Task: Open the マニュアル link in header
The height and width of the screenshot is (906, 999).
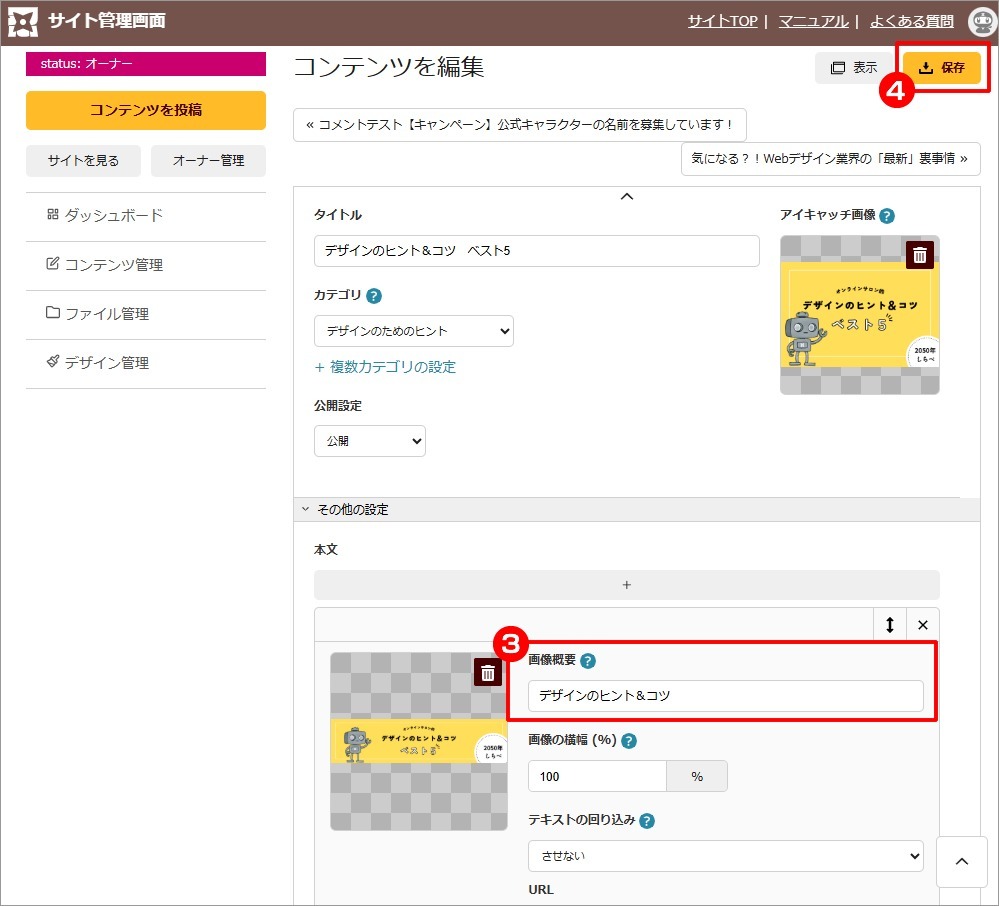Action: (813, 21)
